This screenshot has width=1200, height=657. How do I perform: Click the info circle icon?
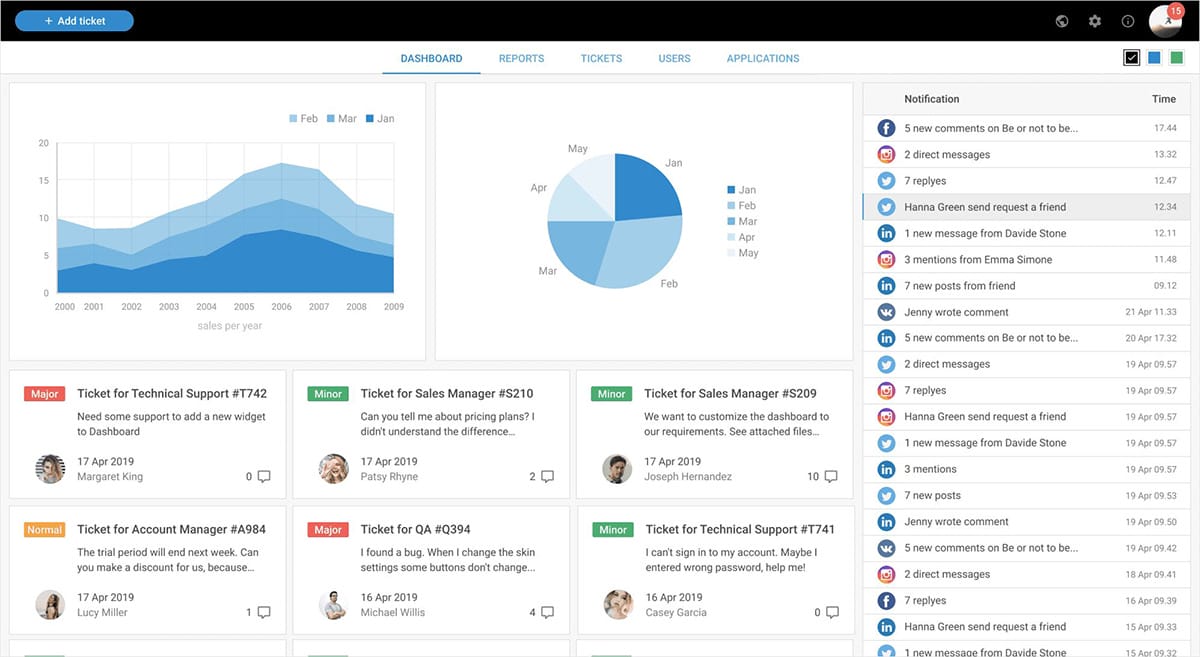pyautogui.click(x=1128, y=21)
